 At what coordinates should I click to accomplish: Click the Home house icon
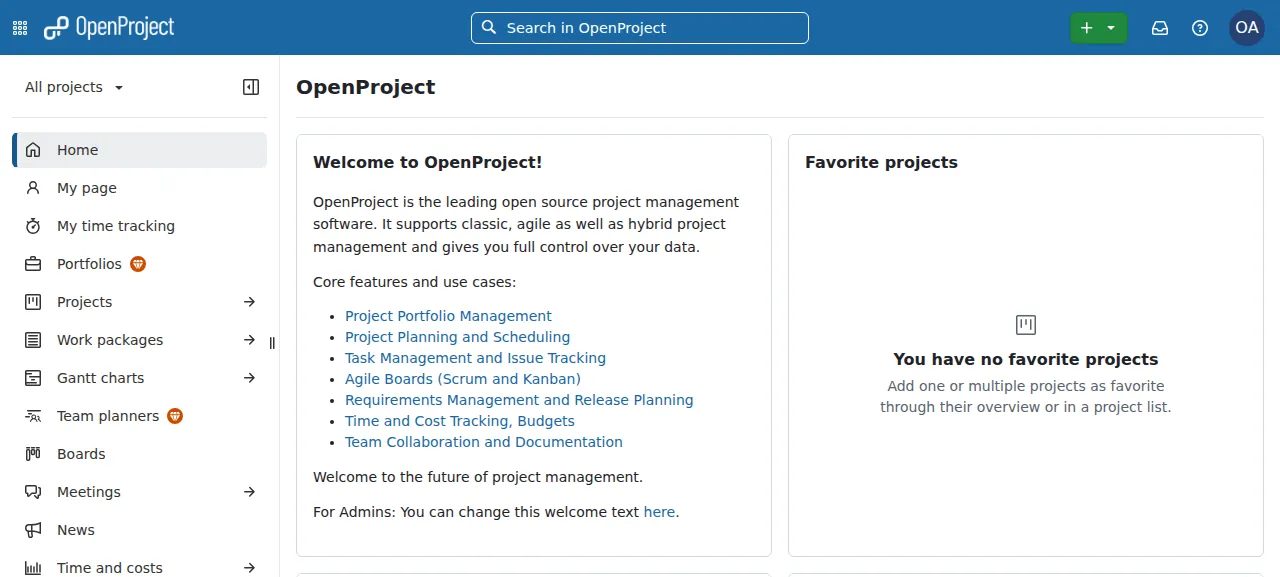(x=33, y=150)
